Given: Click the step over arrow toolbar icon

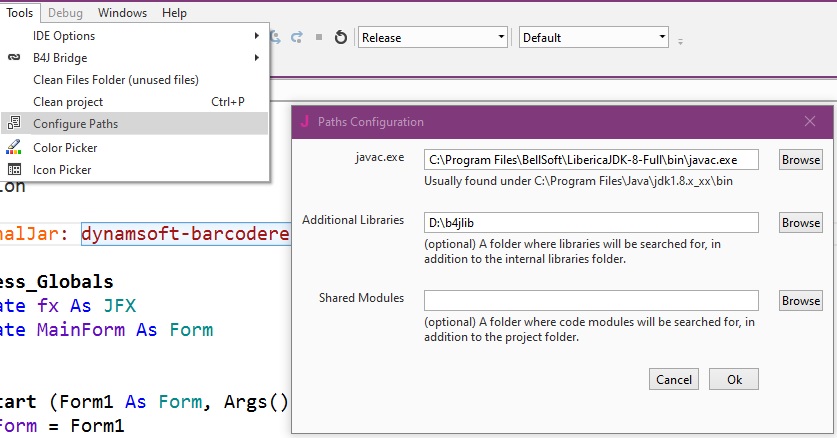Looking at the screenshot, I should point(296,37).
